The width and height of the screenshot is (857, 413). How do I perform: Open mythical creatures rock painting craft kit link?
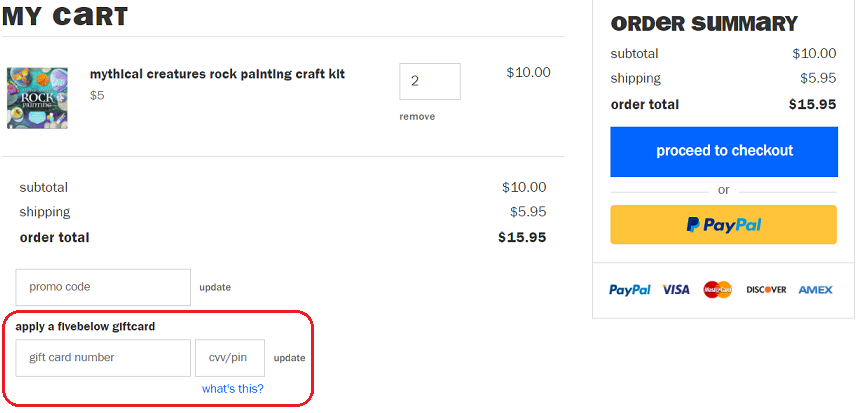(217, 74)
